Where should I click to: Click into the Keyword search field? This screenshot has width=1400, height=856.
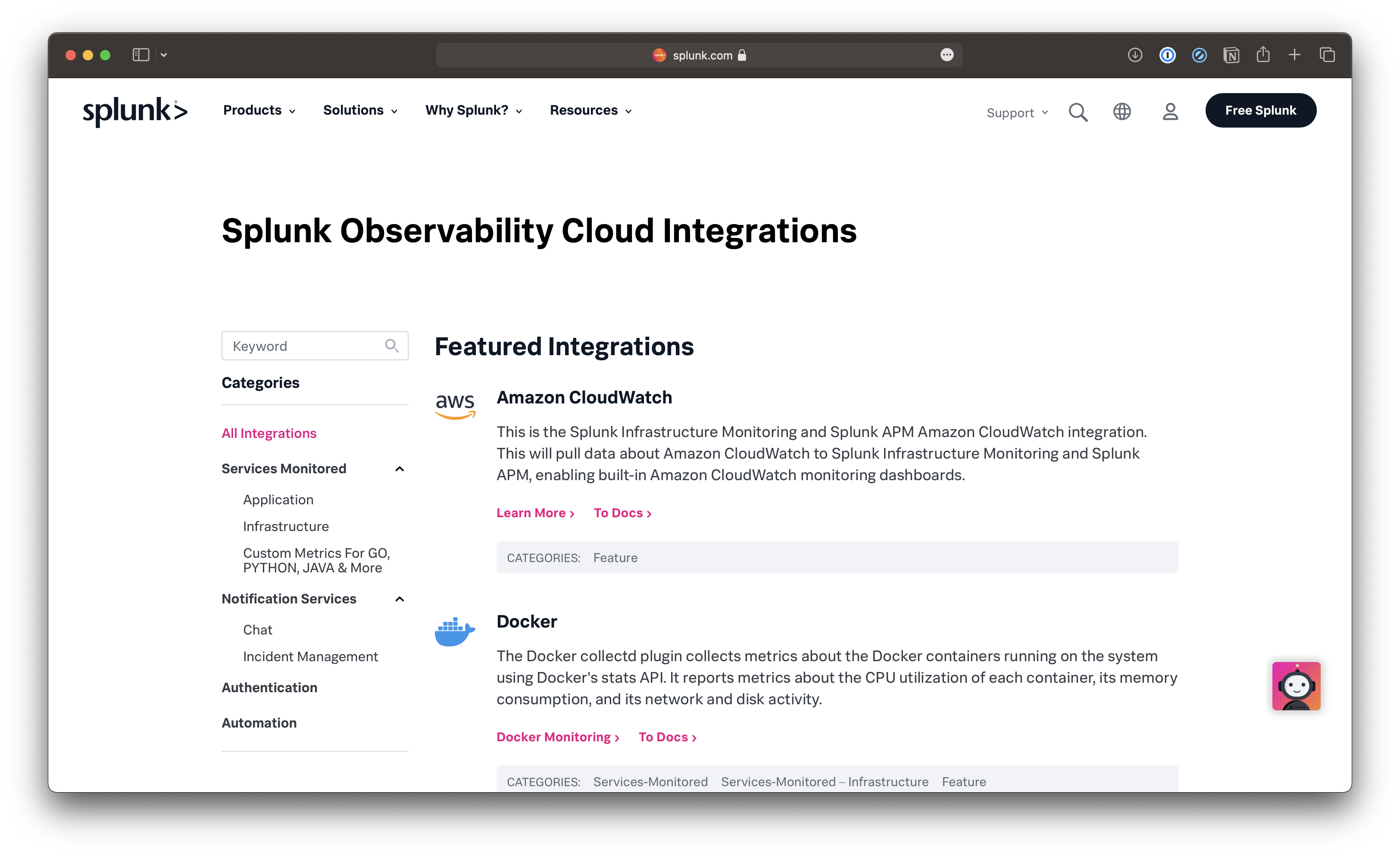point(304,345)
